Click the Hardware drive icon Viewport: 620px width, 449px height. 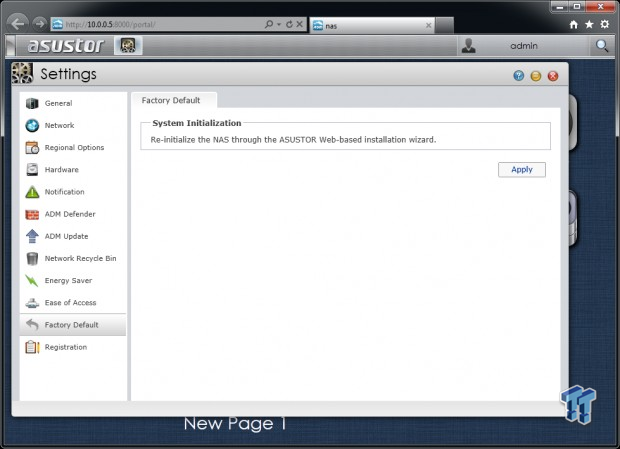pos(32,170)
